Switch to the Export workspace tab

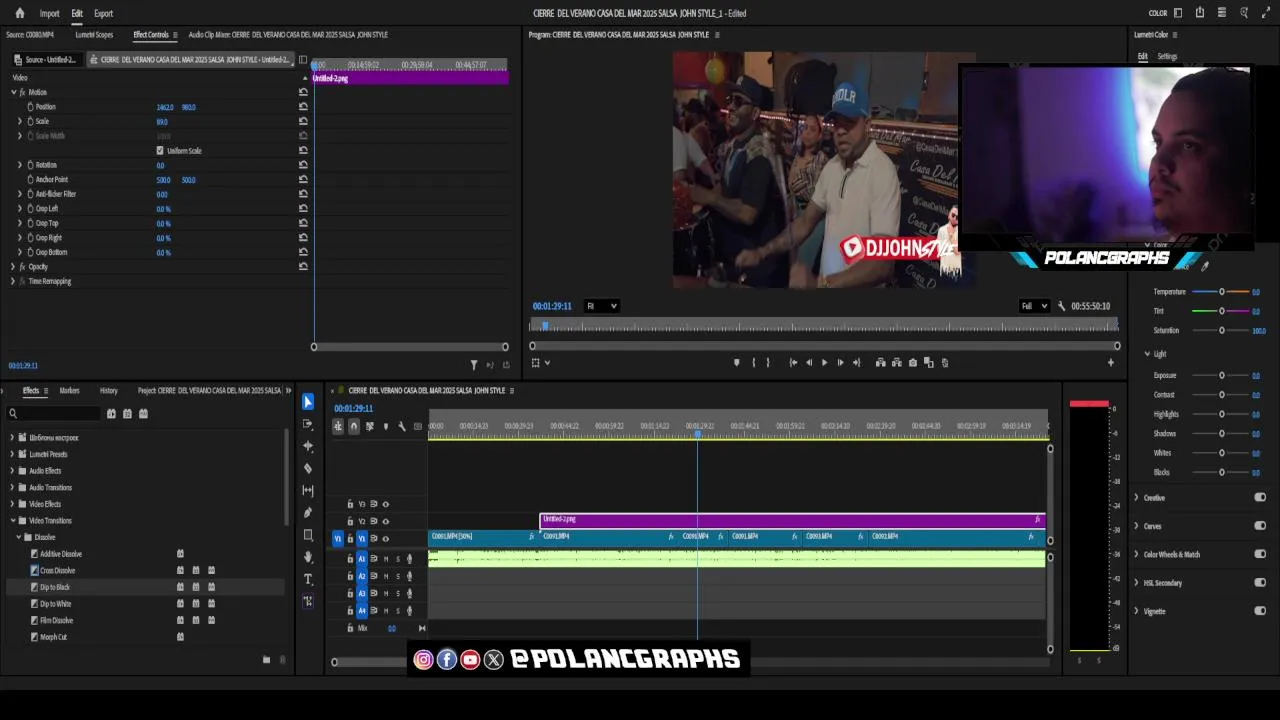click(x=103, y=13)
